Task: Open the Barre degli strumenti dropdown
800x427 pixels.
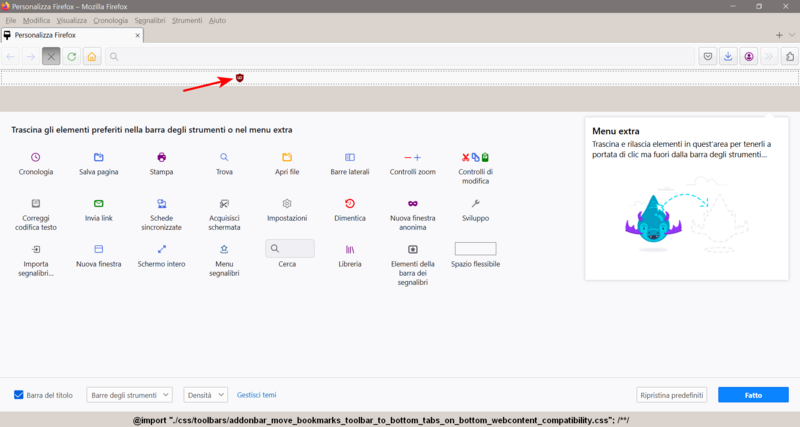Action: point(130,395)
